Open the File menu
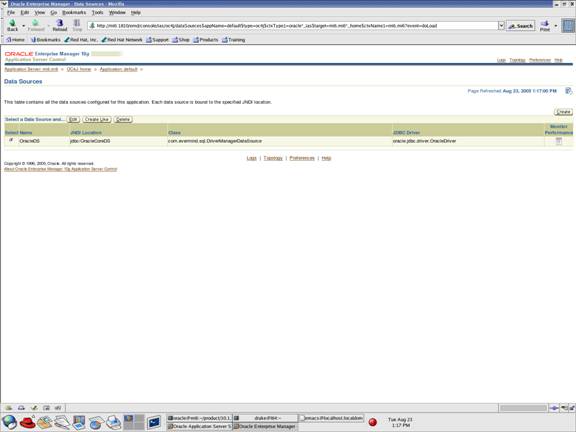 click(11, 12)
